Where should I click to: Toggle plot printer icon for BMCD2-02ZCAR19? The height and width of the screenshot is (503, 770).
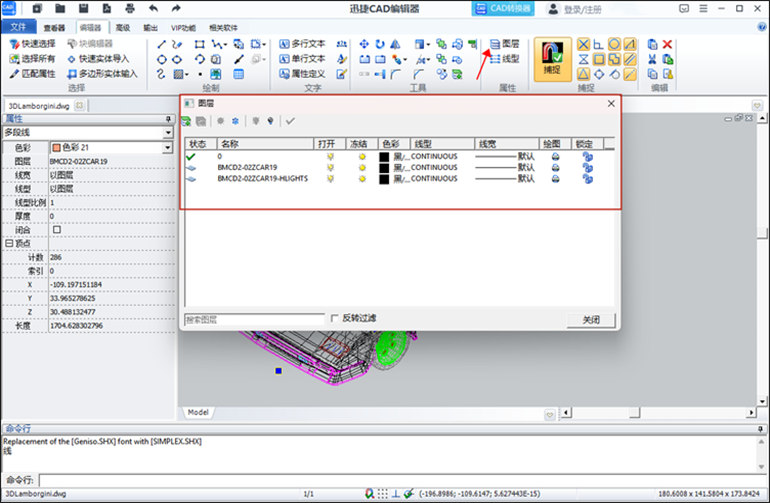pos(555,168)
